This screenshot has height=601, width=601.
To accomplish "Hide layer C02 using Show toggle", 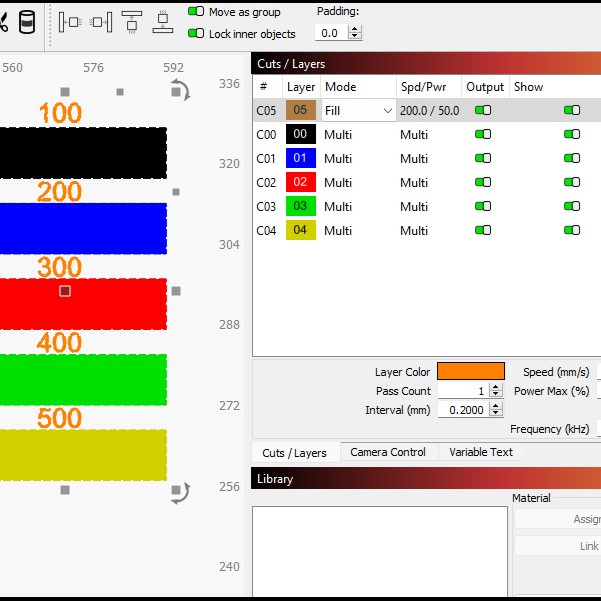I will tap(572, 182).
